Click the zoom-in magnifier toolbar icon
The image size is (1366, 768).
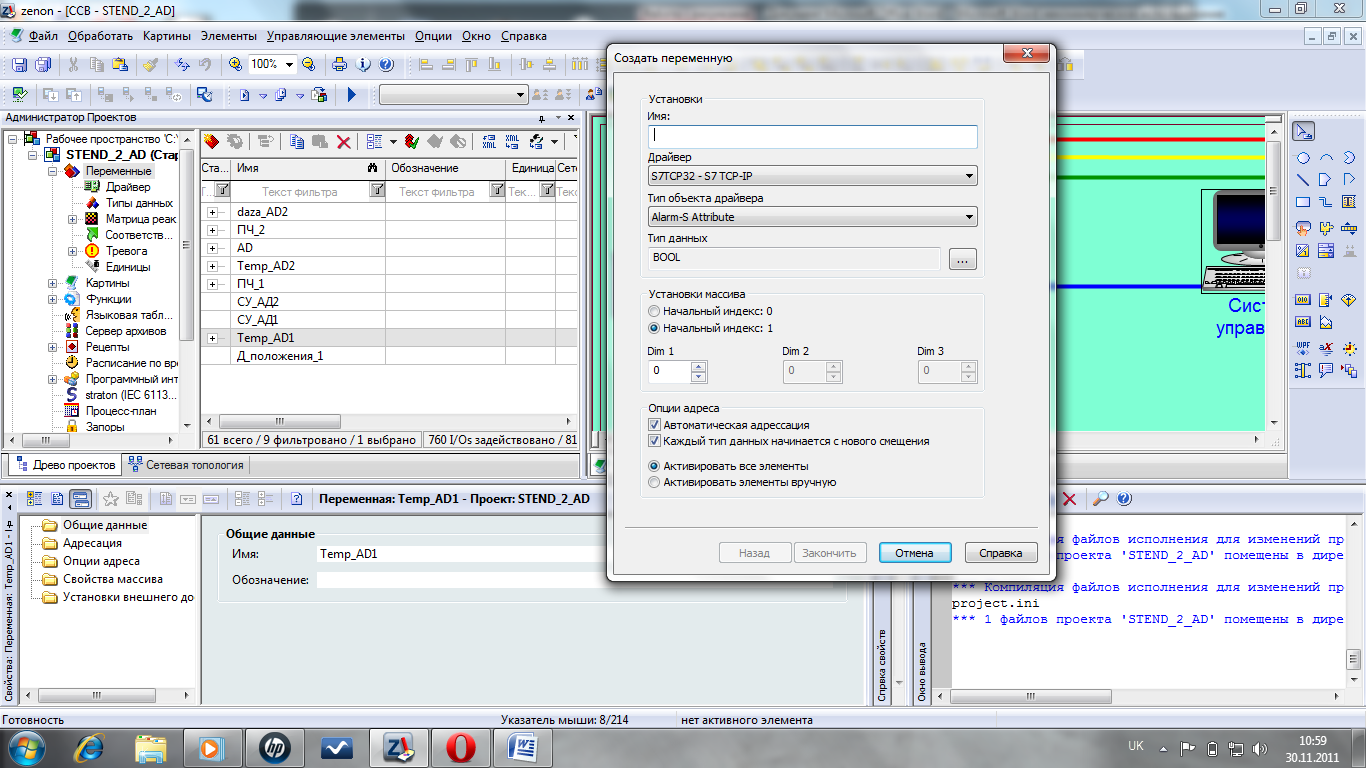(x=235, y=65)
